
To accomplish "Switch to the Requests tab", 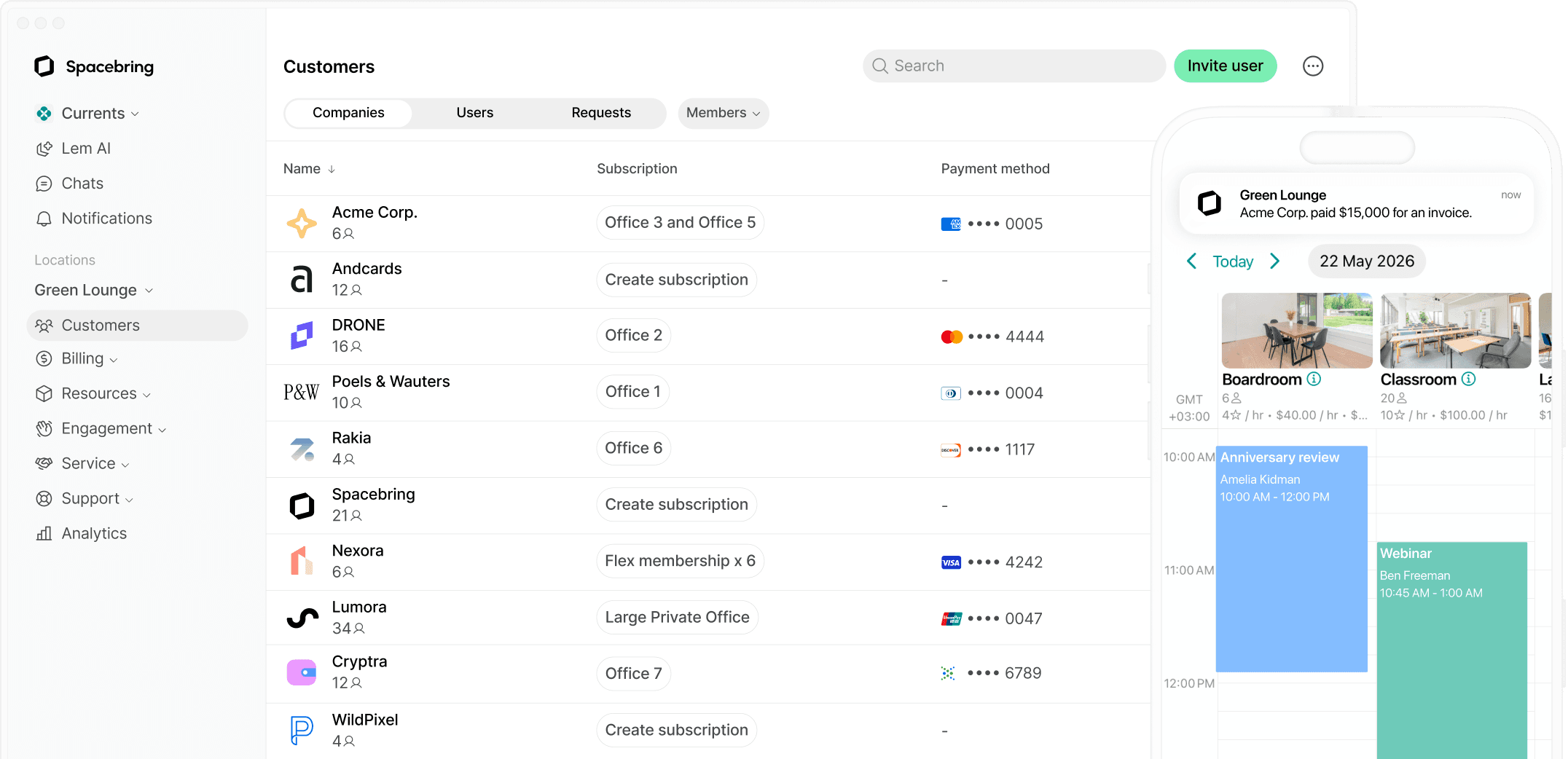I will click(601, 113).
